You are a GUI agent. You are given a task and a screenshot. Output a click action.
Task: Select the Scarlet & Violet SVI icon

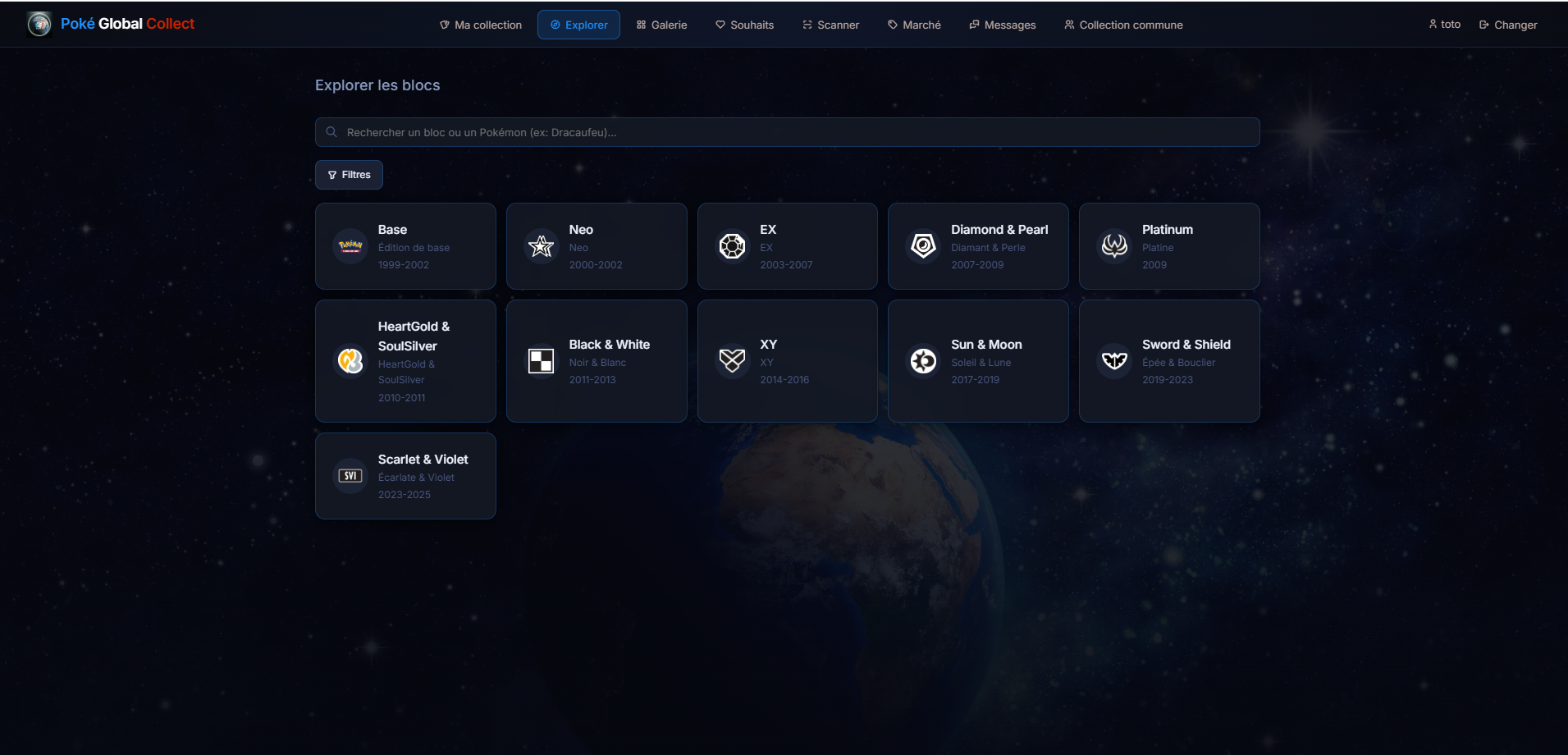click(x=350, y=476)
